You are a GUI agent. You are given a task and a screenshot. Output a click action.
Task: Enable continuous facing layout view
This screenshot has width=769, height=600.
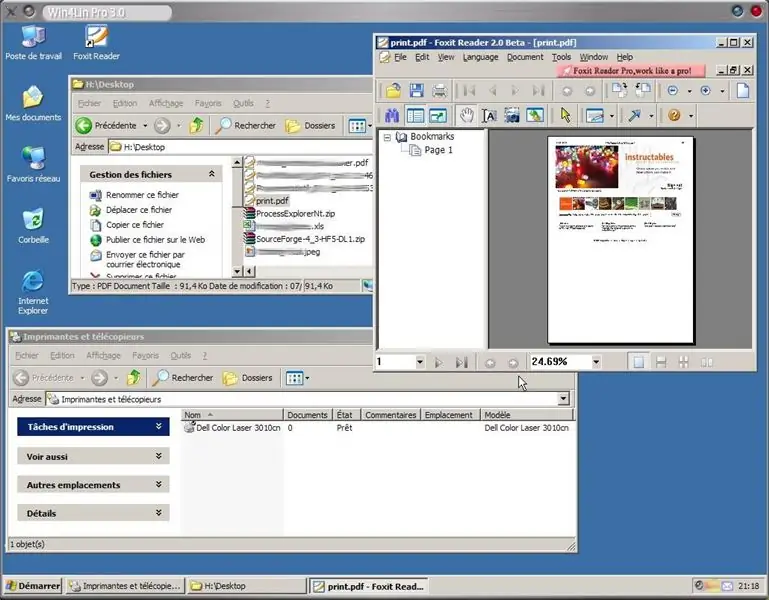[x=684, y=363]
